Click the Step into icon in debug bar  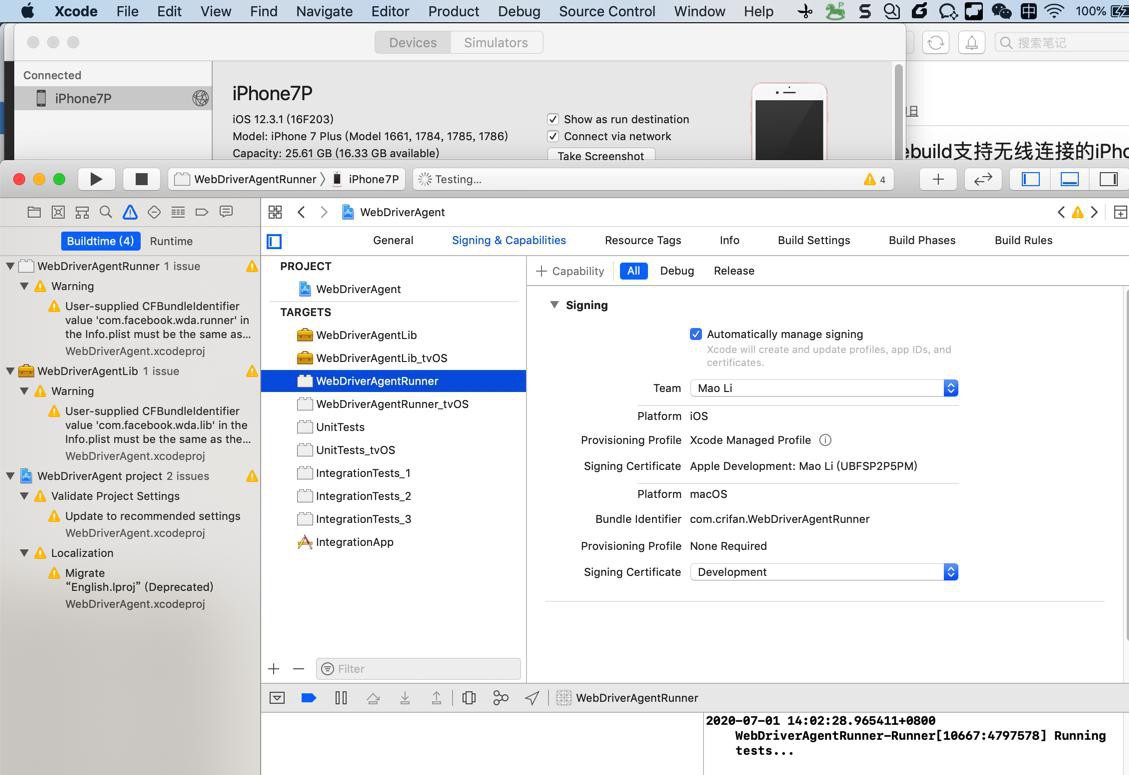point(405,698)
